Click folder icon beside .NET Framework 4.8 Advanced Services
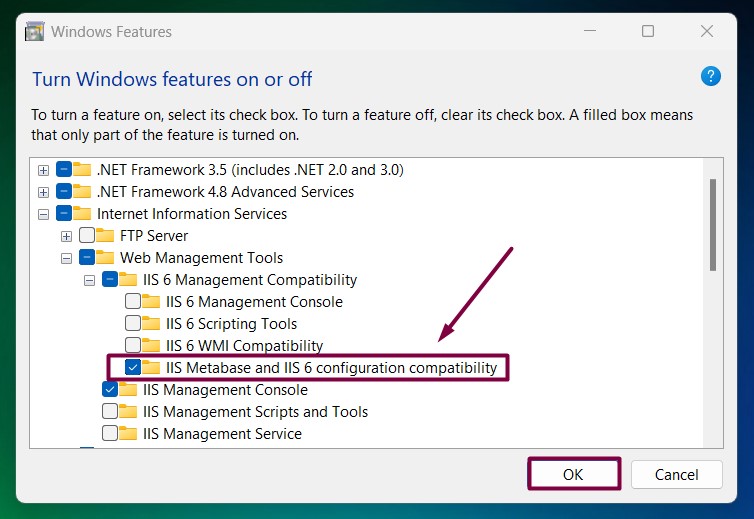The height and width of the screenshot is (519, 754). tap(82, 191)
